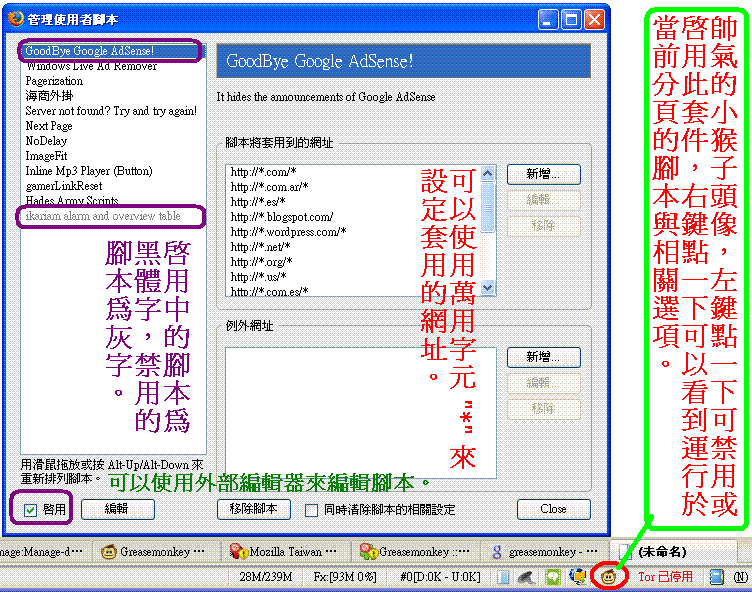Click the blue book icon left of 28M status icons

point(503,577)
